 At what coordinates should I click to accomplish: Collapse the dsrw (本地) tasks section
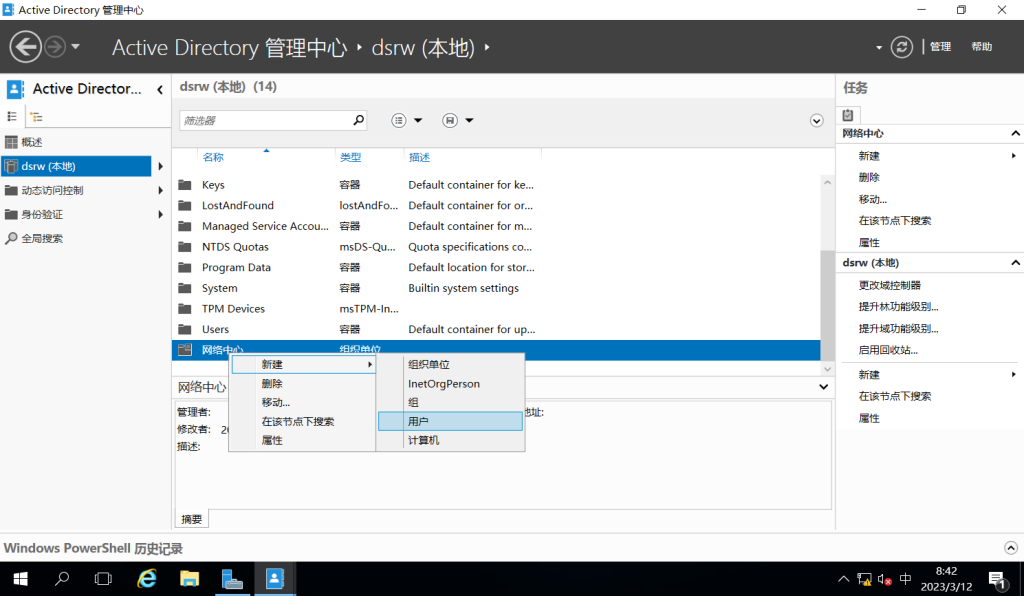(x=1016, y=263)
